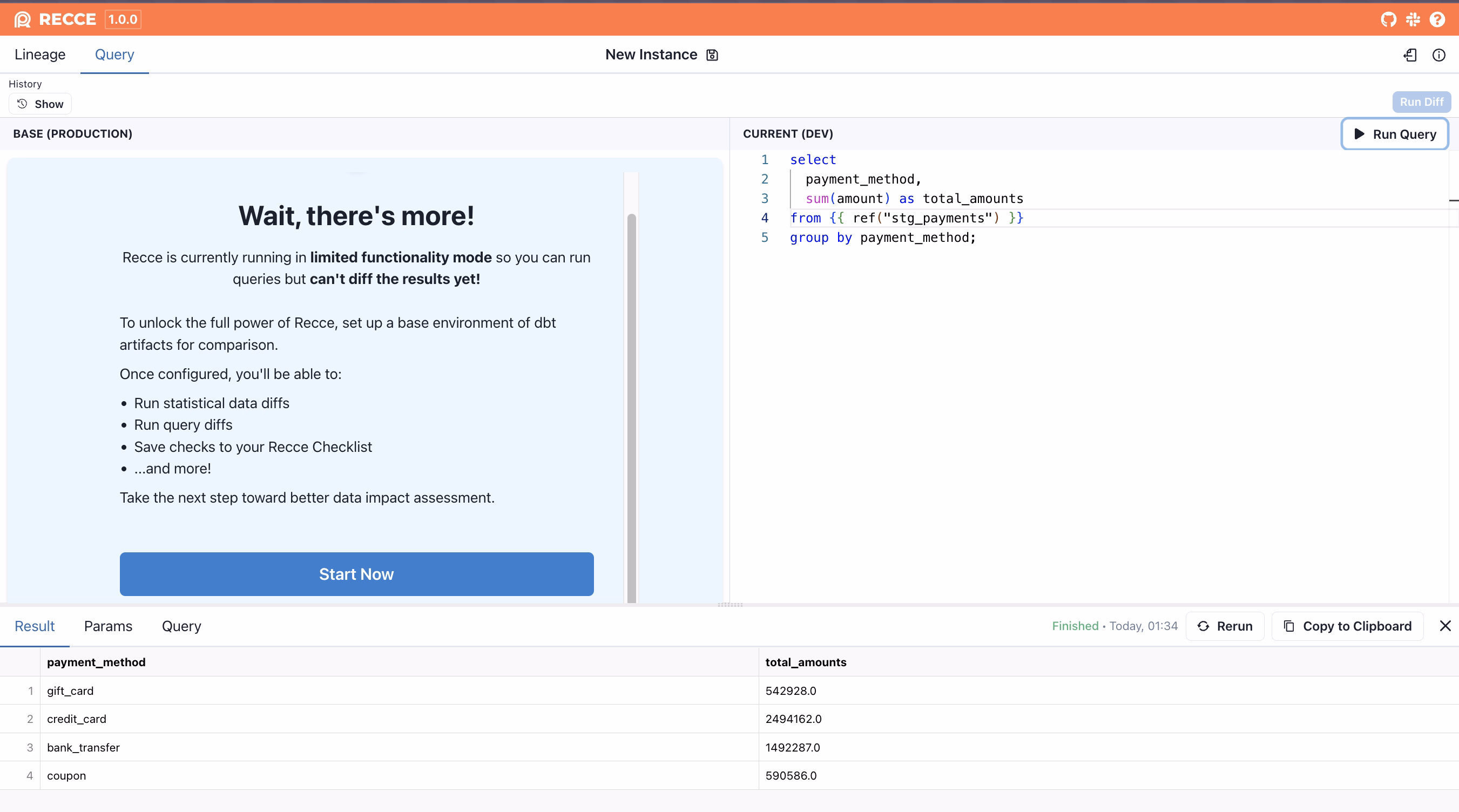Click the 1.0.0 version badge
Viewport: 1459px width, 812px height.
123,19
